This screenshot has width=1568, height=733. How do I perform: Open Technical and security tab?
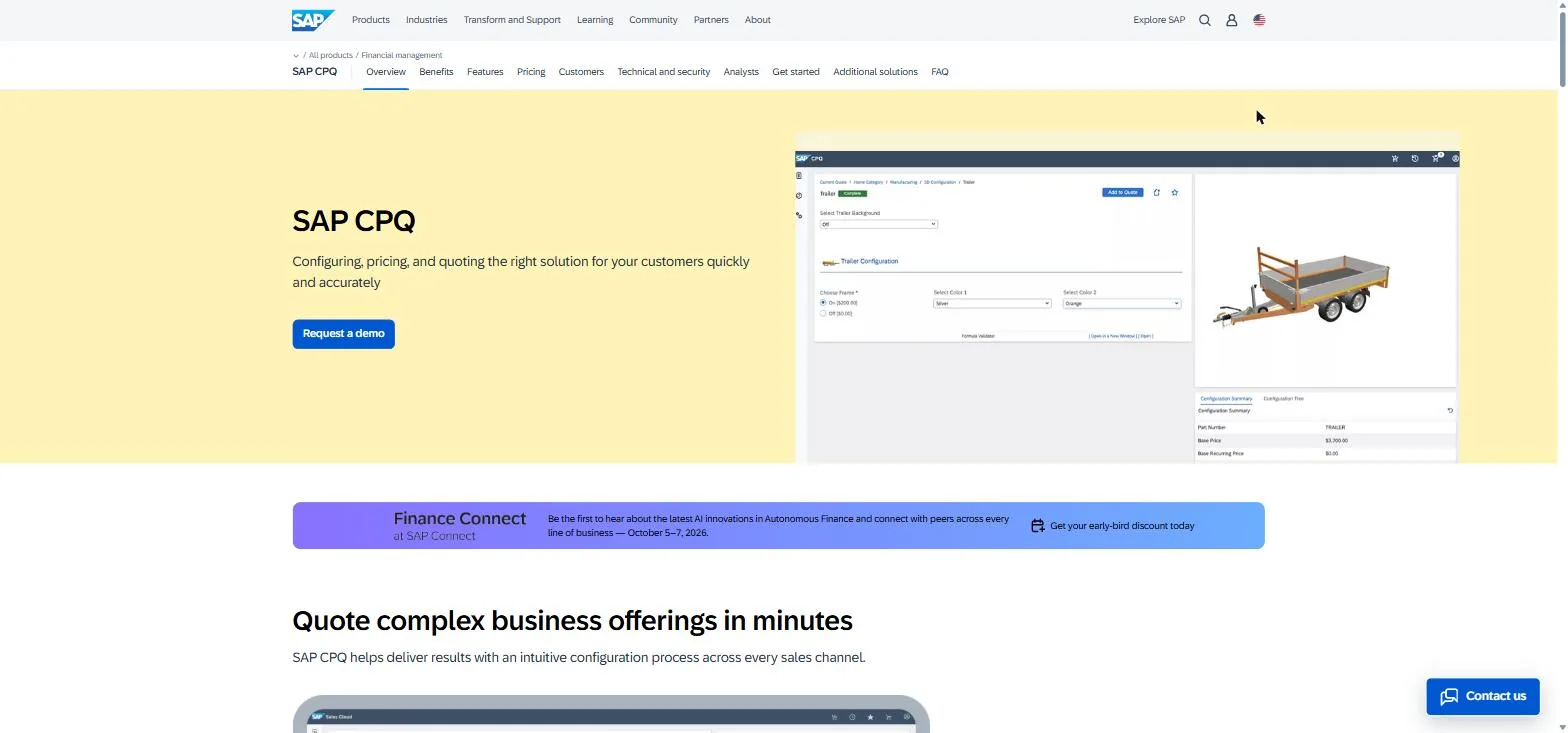point(664,72)
